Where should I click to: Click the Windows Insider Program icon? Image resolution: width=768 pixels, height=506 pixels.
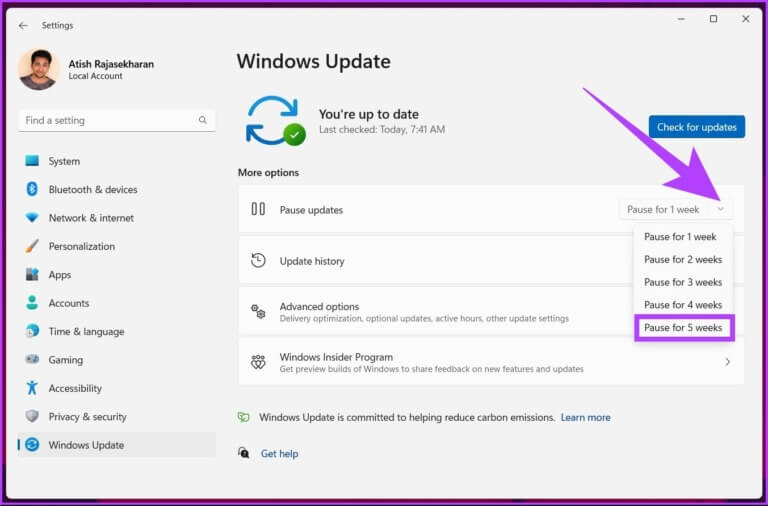pyautogui.click(x=258, y=362)
